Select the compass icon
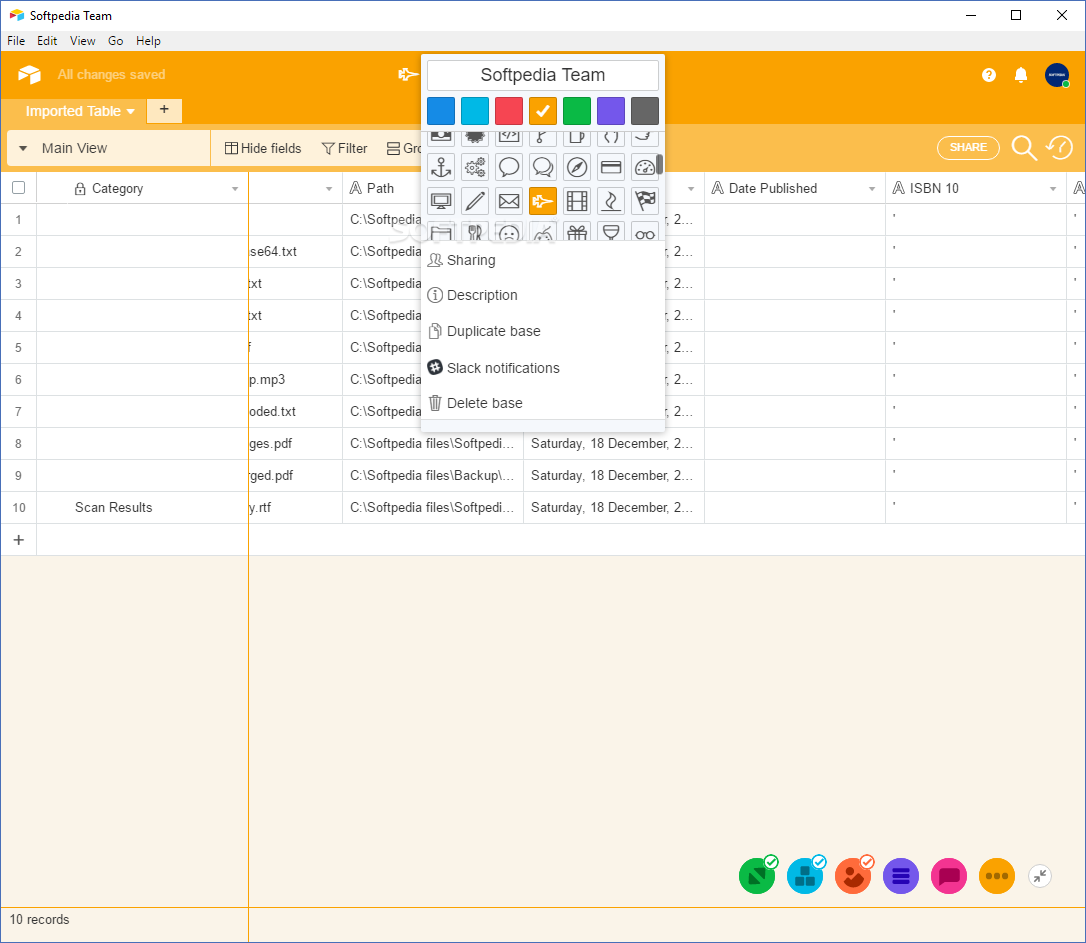This screenshot has width=1086, height=943. tap(577, 167)
